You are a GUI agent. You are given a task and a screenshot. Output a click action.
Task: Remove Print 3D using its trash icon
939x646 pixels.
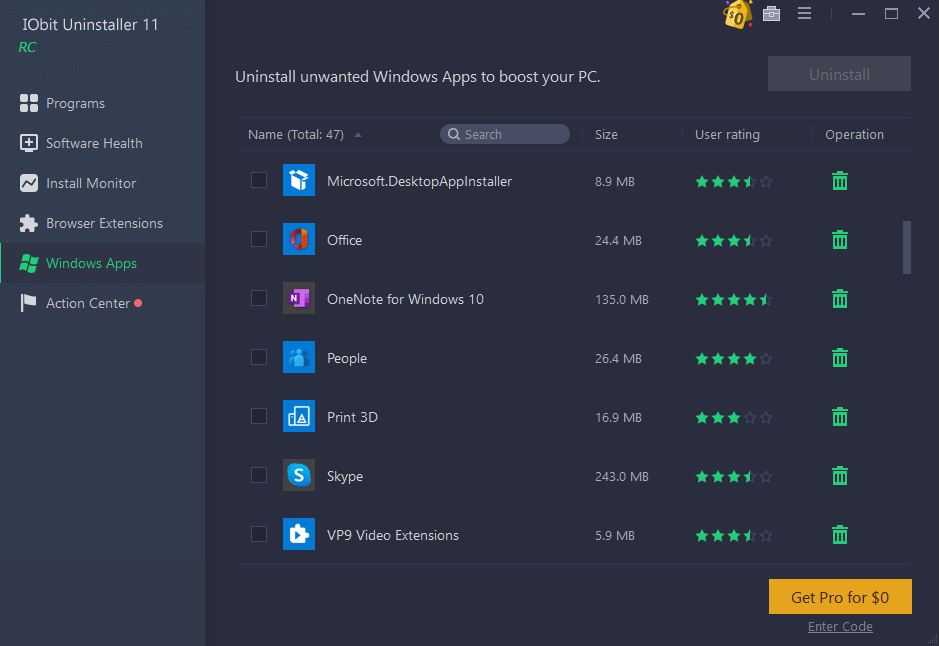click(840, 417)
